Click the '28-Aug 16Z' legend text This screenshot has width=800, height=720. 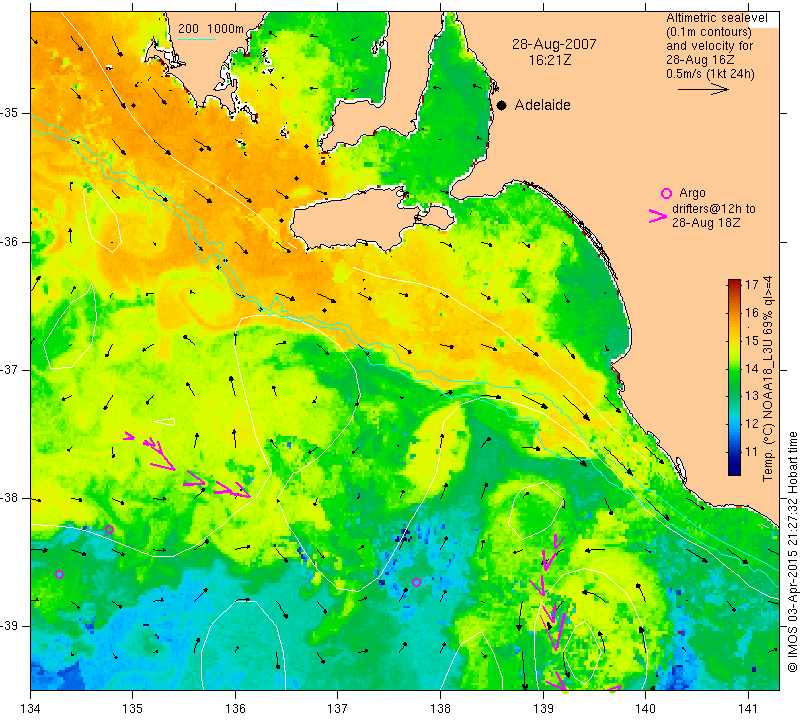[700, 60]
